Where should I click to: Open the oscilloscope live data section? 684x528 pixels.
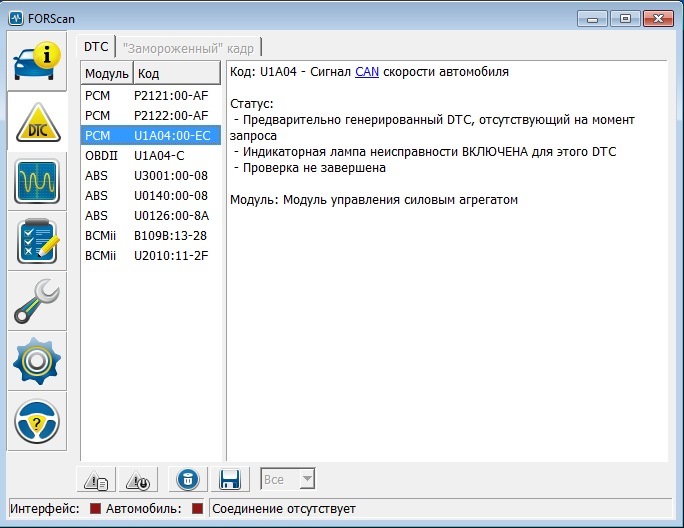click(37, 181)
